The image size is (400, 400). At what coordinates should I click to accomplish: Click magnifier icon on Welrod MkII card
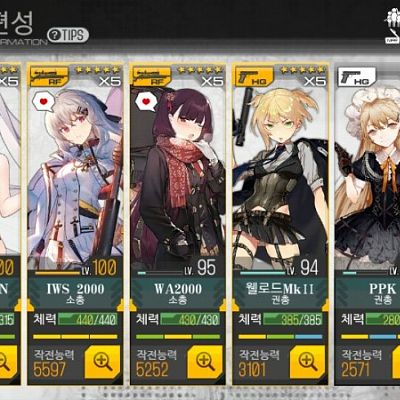point(308,362)
